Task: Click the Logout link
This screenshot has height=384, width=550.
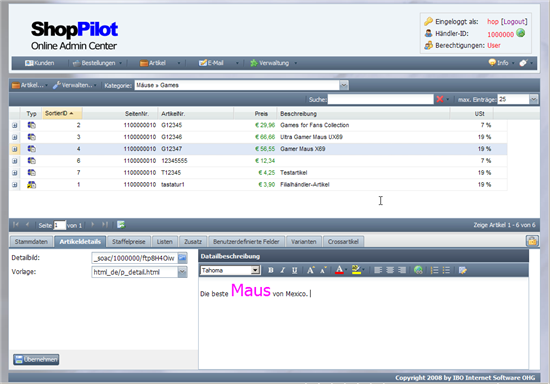Action: click(514, 21)
